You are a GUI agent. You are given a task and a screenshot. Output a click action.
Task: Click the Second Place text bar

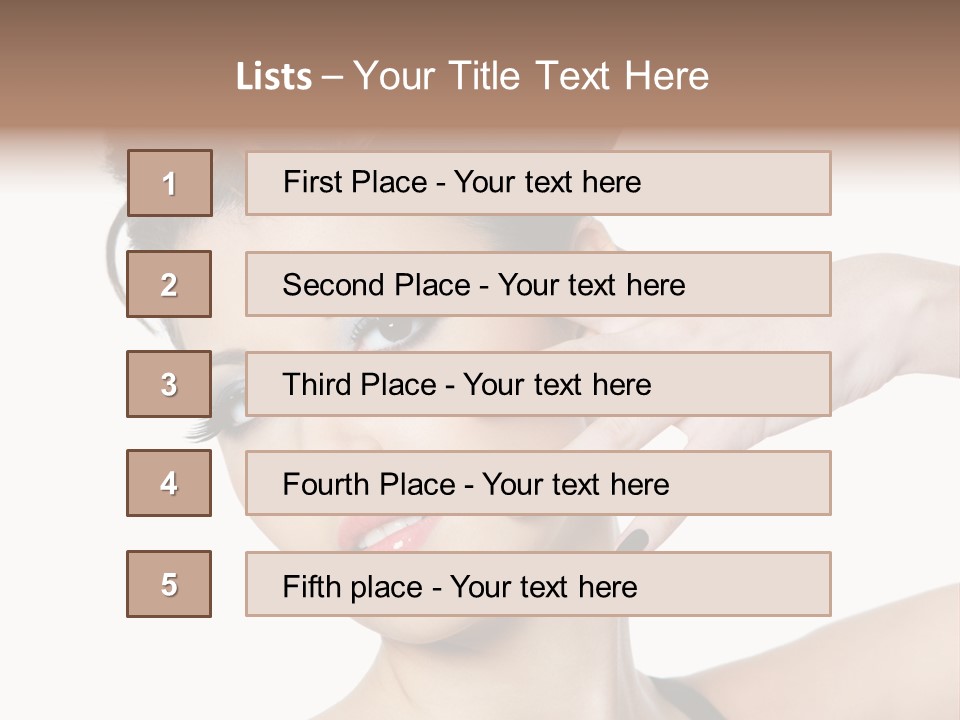pyautogui.click(x=538, y=284)
